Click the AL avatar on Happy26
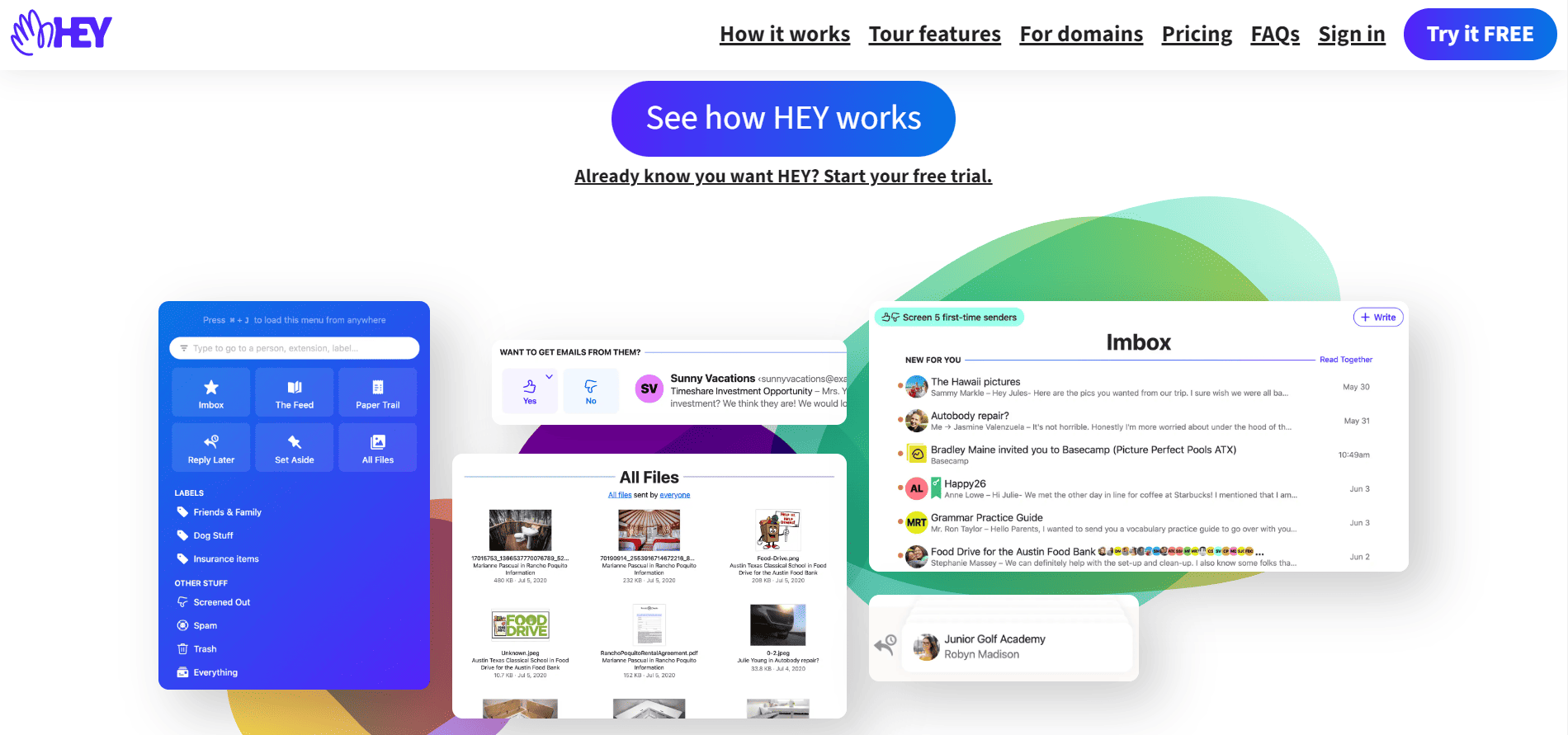The height and width of the screenshot is (735, 1568). click(917, 488)
